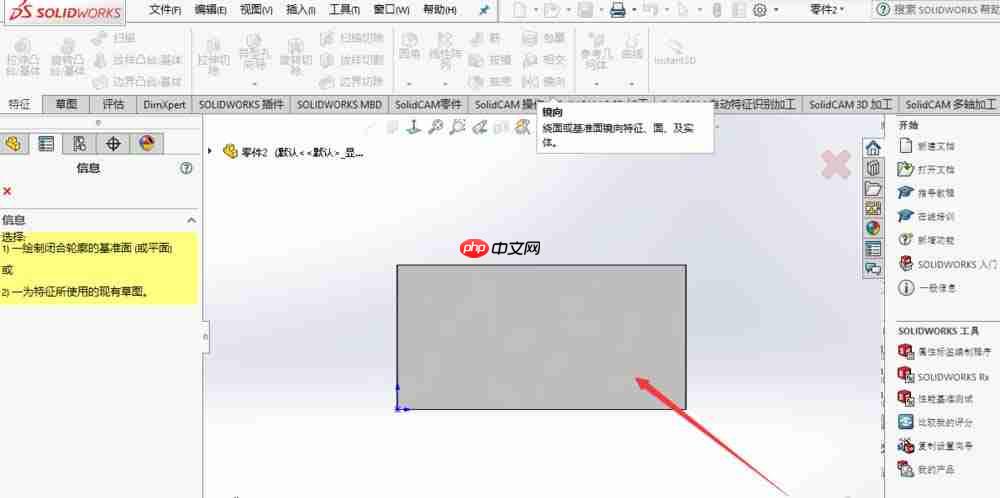The height and width of the screenshot is (498, 1000).
Task: Click the faded red X in graphics corner
Action: 835,164
